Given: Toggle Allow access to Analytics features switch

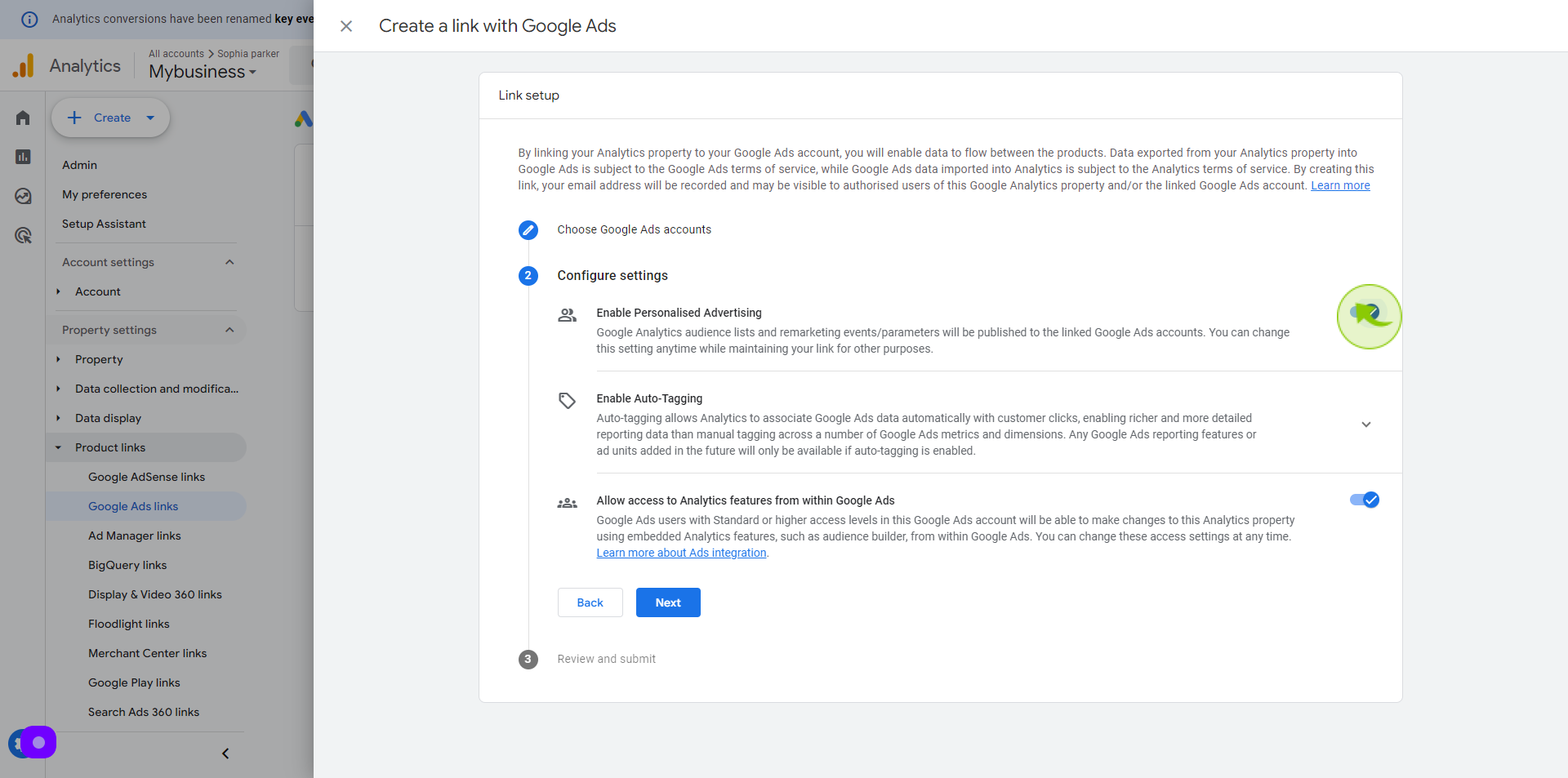Looking at the screenshot, I should coord(1365,500).
